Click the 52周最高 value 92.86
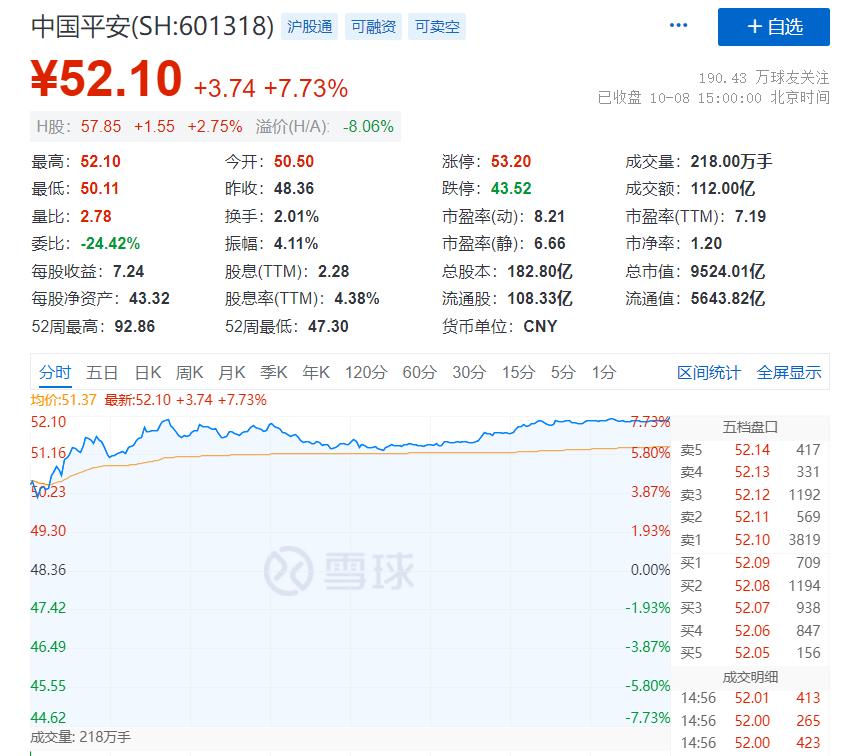 pyautogui.click(x=134, y=326)
